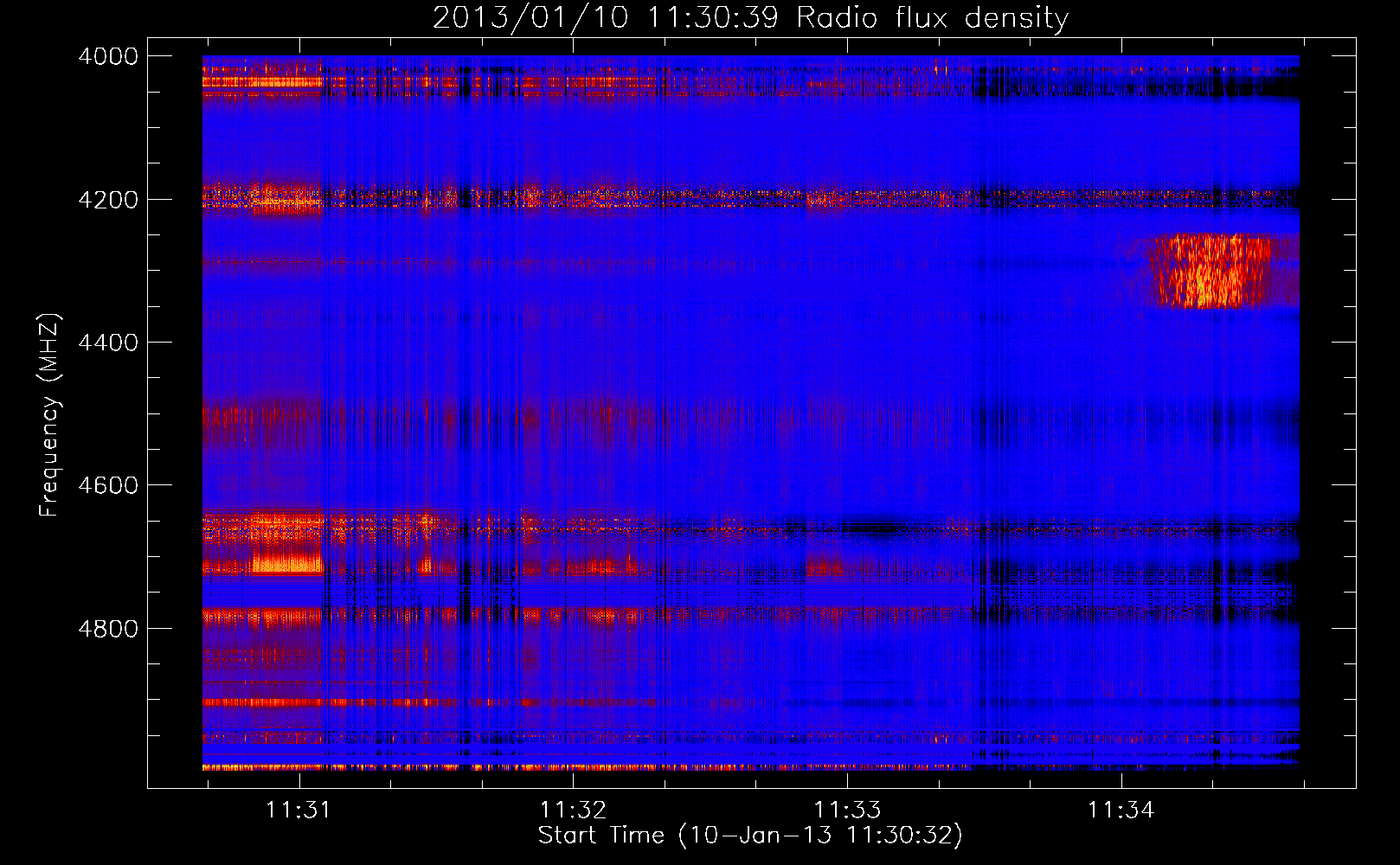The height and width of the screenshot is (865, 1400).
Task: Click the bright burst near 4300 MHz
Action: pyautogui.click(x=1211, y=271)
